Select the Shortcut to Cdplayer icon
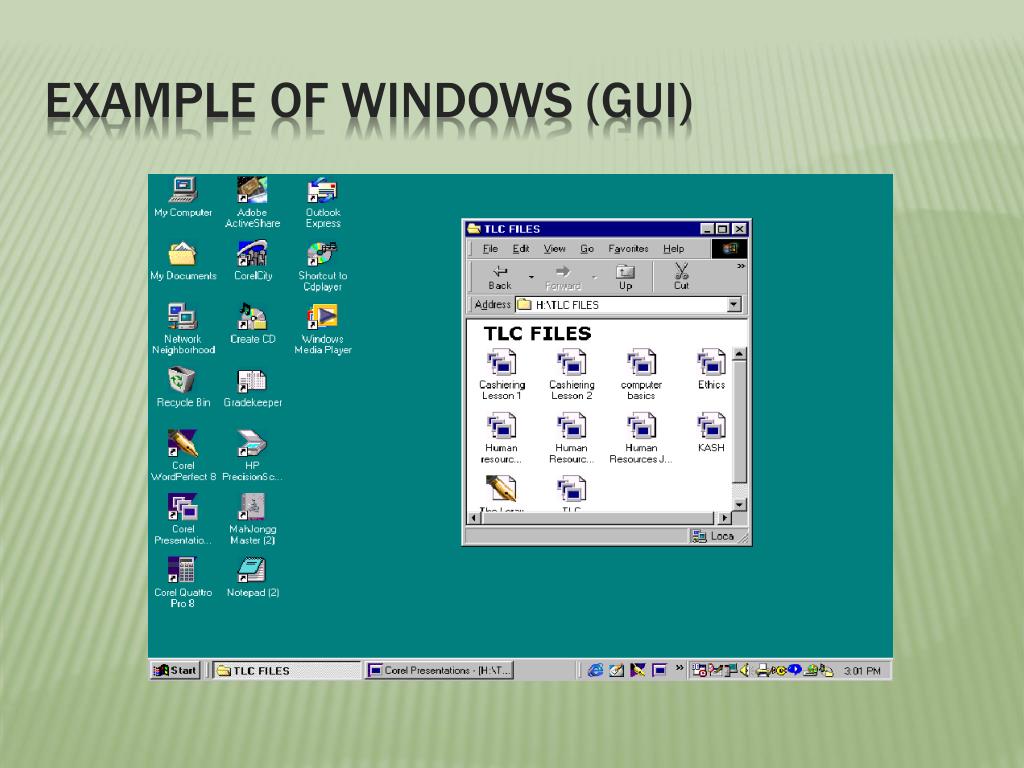 (x=323, y=266)
